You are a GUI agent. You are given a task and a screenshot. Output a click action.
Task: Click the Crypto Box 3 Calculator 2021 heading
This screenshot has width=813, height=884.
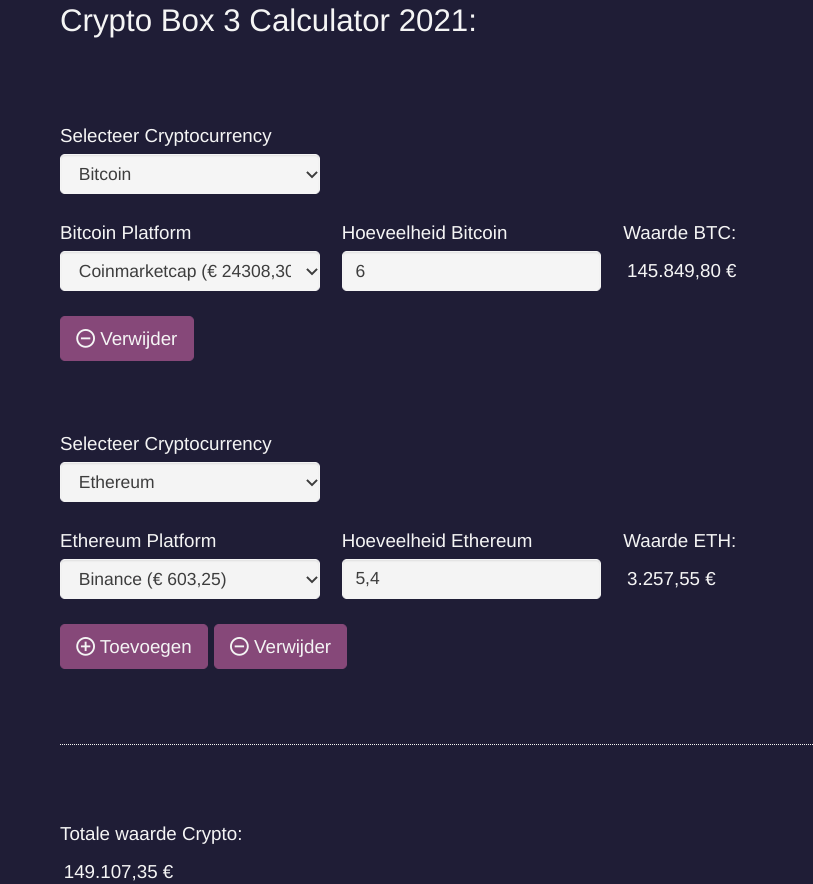click(x=268, y=20)
